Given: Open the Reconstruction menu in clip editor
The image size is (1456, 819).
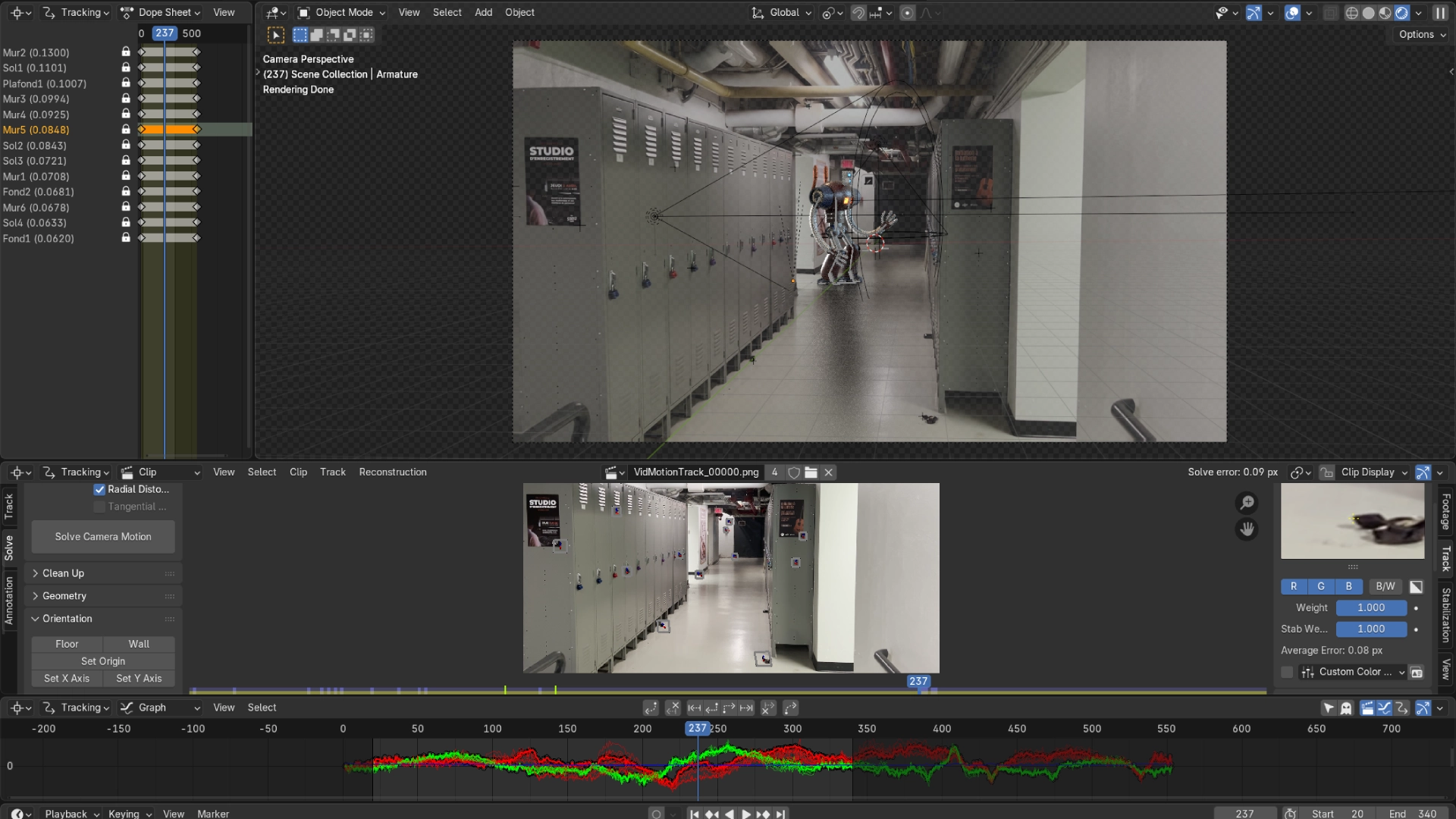Looking at the screenshot, I should click(x=392, y=472).
